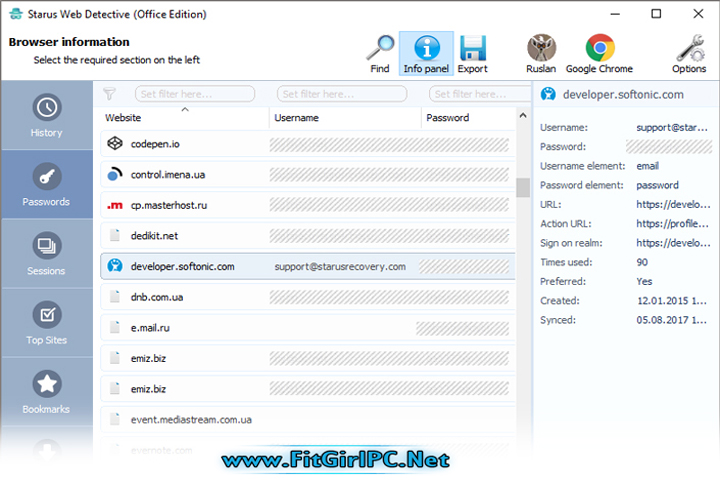Click the Password element value password
This screenshot has width=720, height=480.
(x=657, y=185)
